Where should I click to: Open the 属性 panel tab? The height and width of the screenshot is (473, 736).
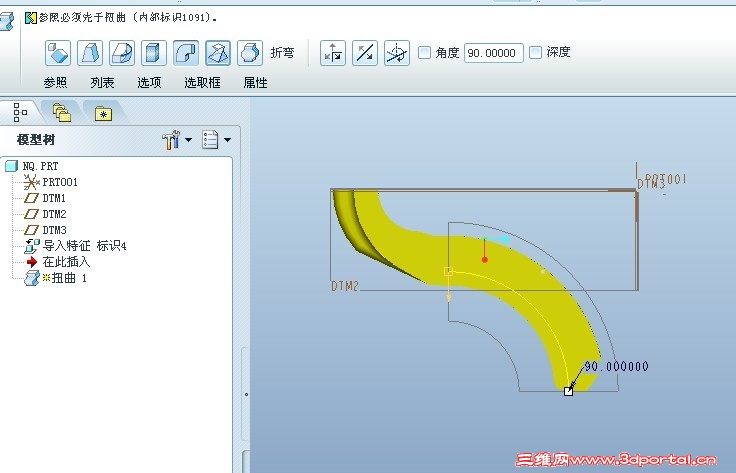point(255,83)
